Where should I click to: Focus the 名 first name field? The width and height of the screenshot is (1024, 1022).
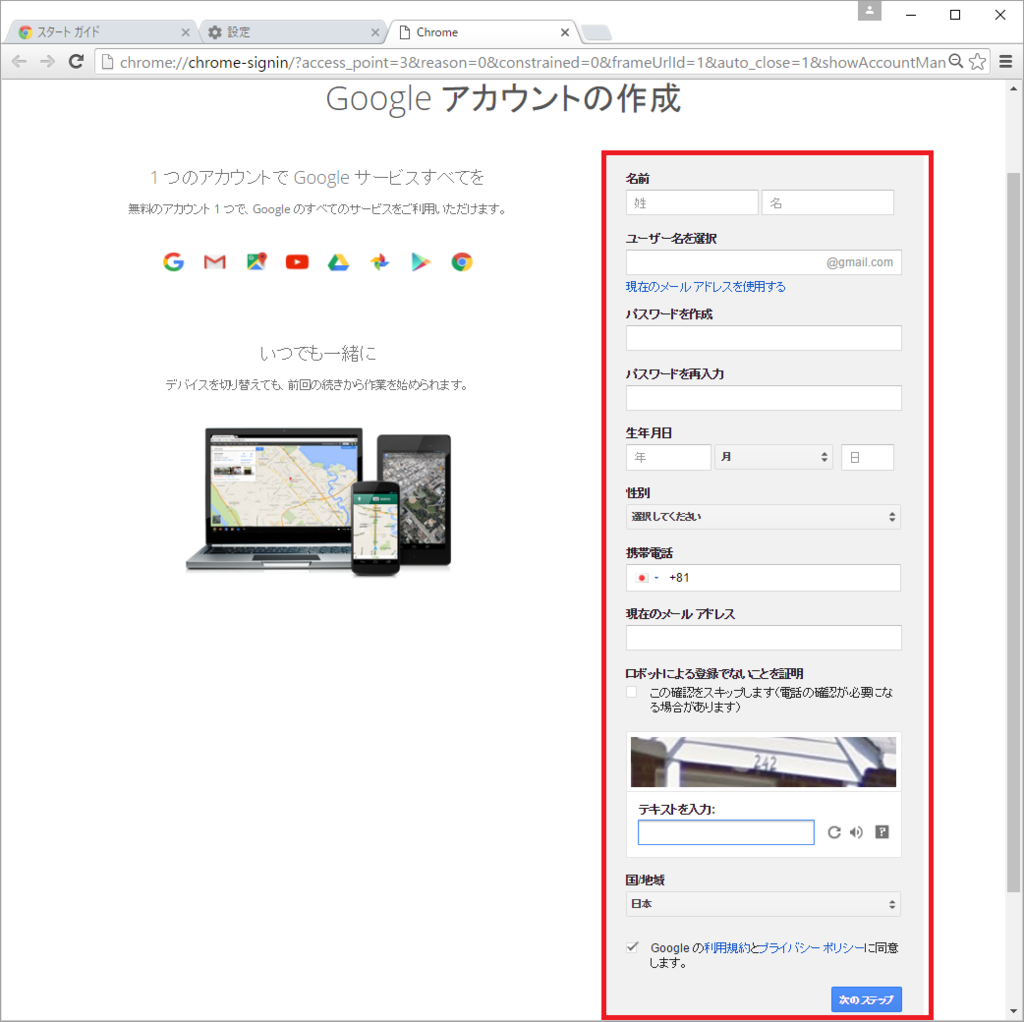coord(827,202)
